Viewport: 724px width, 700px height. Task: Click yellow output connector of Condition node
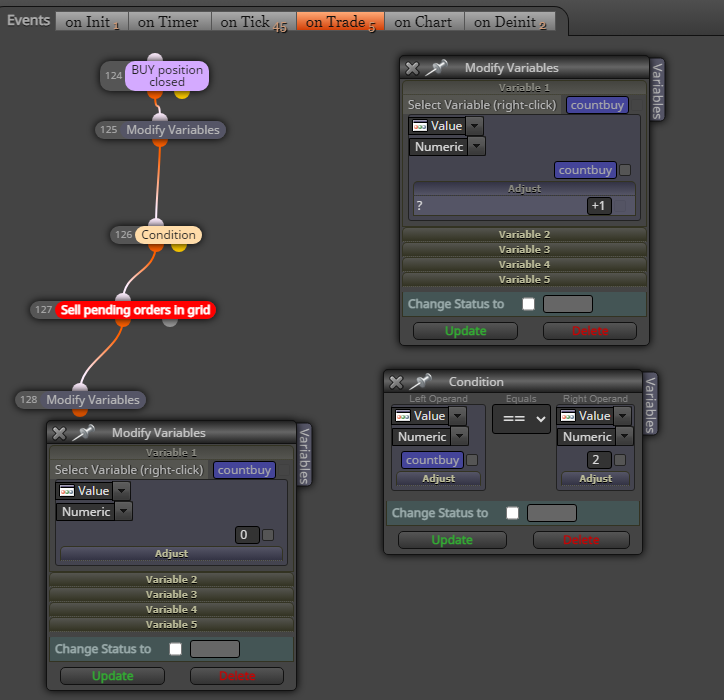pos(179,247)
